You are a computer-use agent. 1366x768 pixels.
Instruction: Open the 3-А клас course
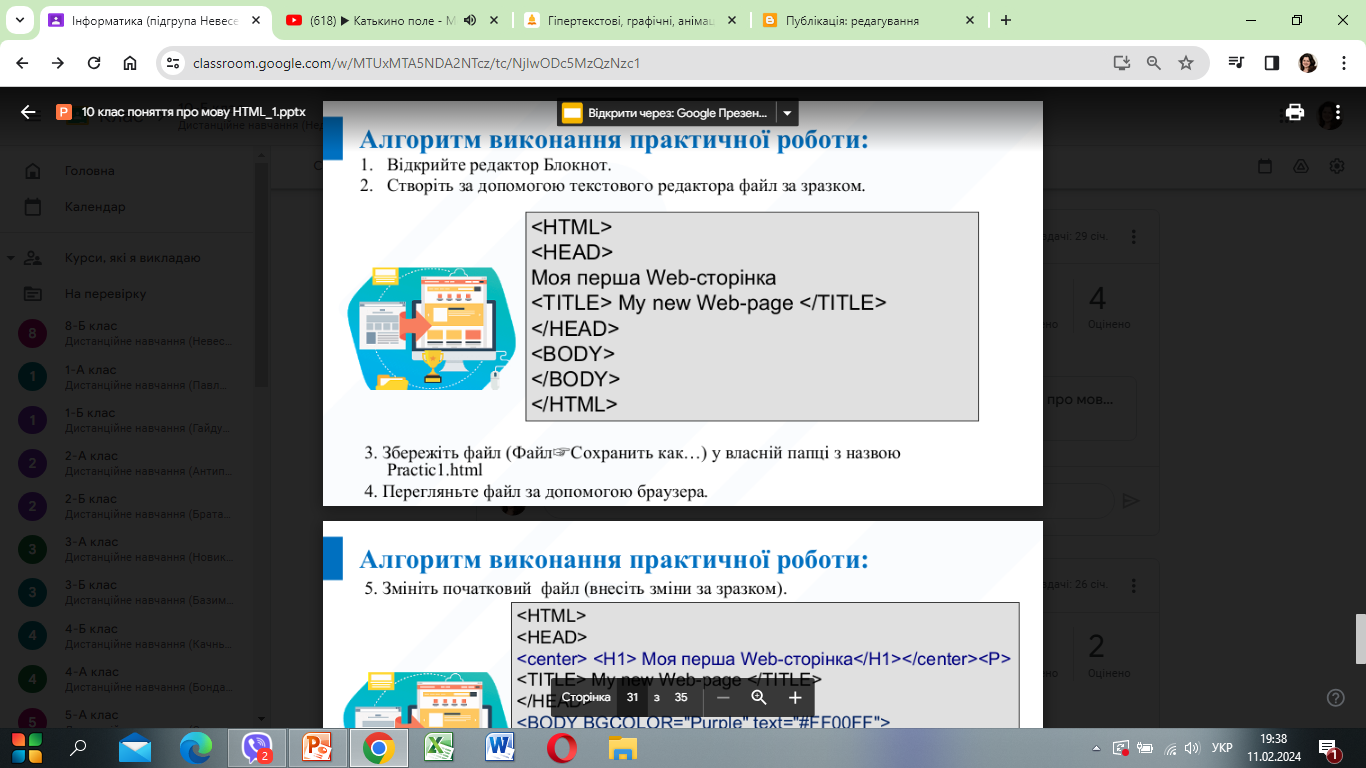[x=130, y=549]
